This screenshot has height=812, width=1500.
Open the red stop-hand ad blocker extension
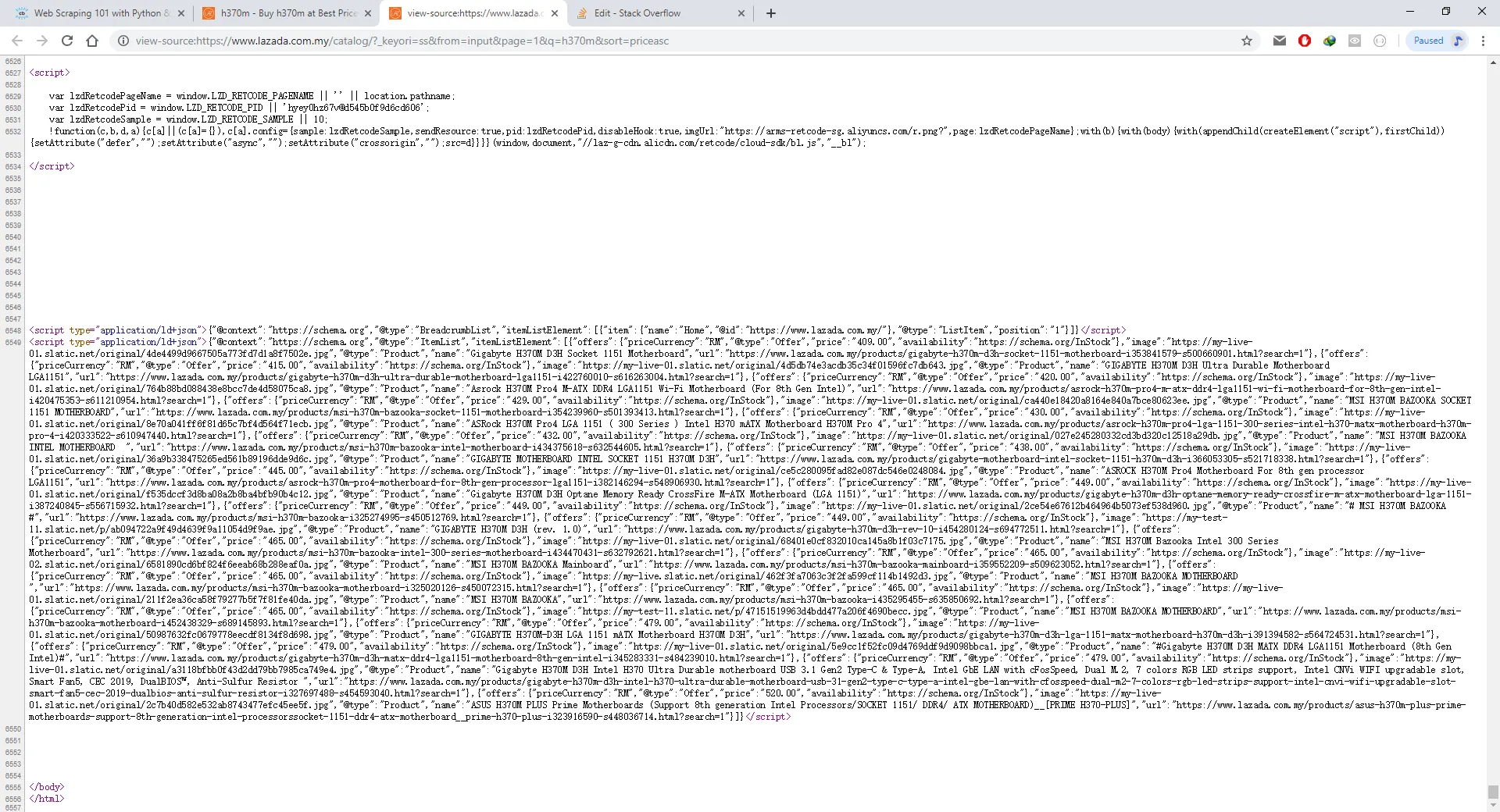(x=1305, y=41)
